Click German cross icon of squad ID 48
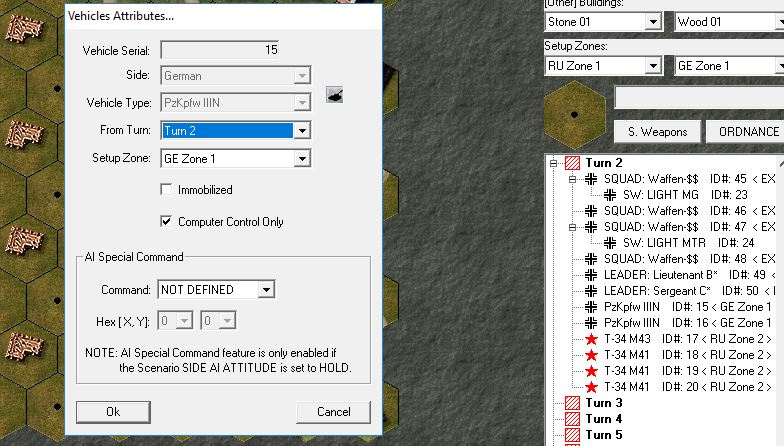 [591, 259]
